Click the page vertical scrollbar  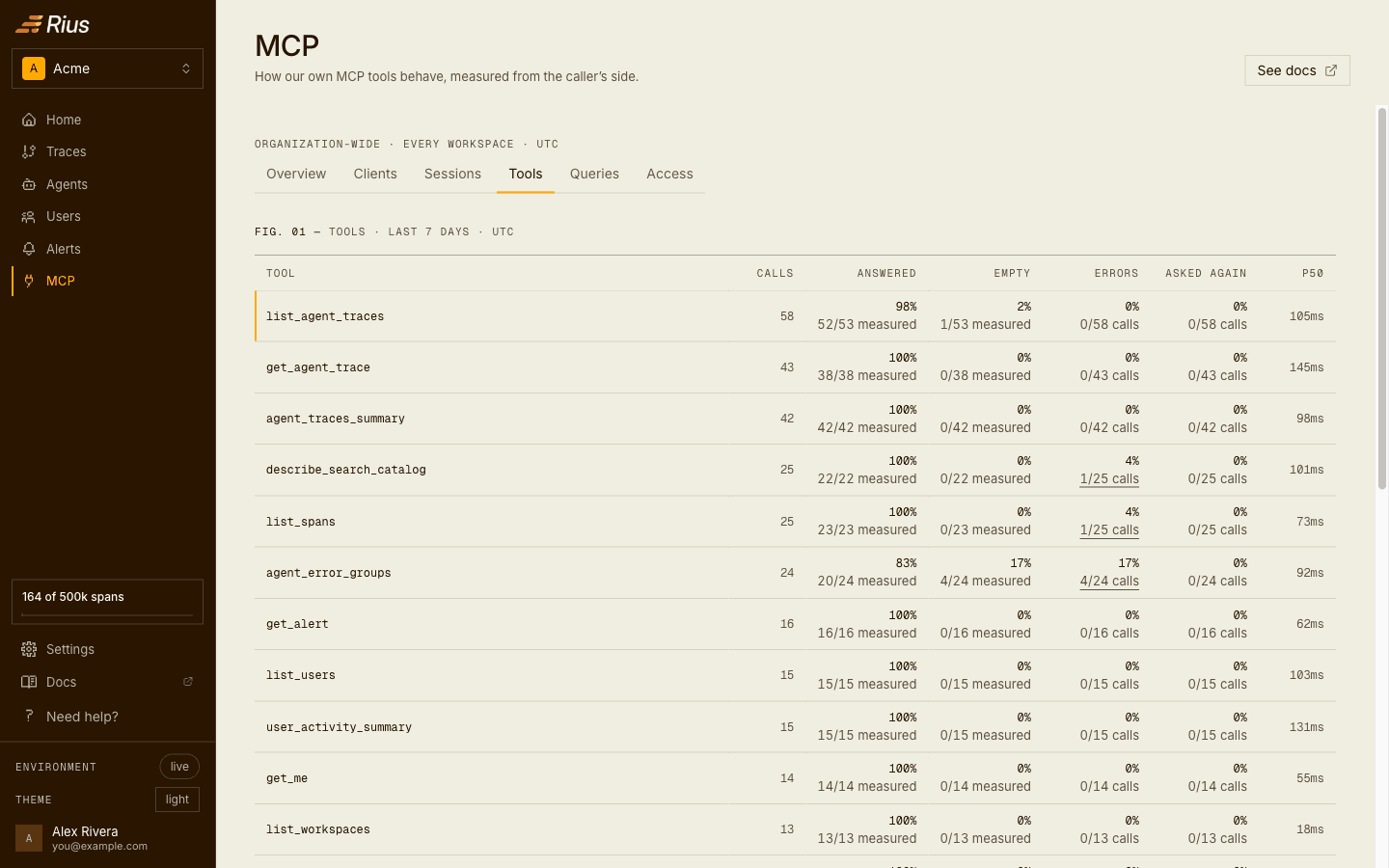(x=1382, y=299)
